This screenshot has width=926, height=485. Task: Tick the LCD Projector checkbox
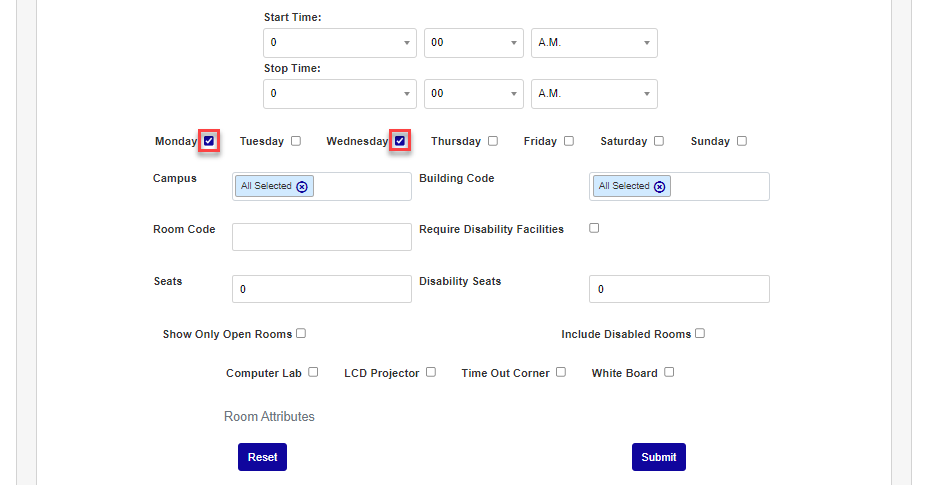pyautogui.click(x=431, y=372)
